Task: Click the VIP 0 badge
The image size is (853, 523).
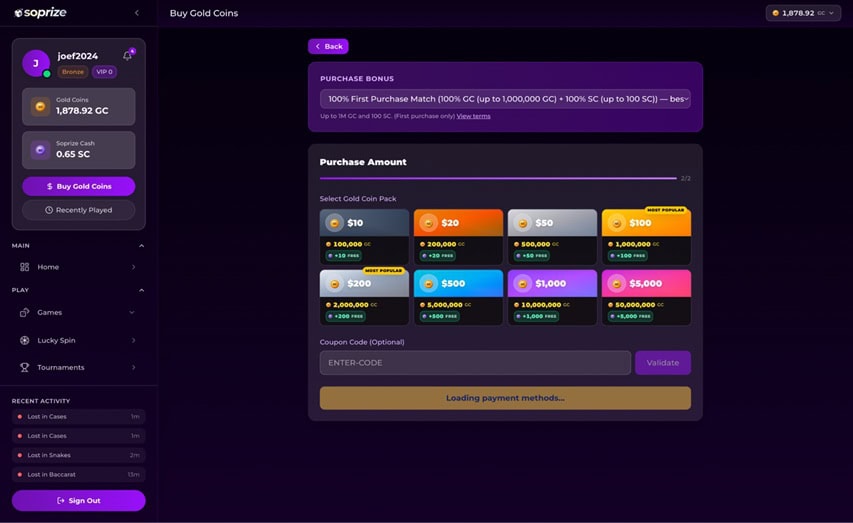Action: tap(104, 72)
